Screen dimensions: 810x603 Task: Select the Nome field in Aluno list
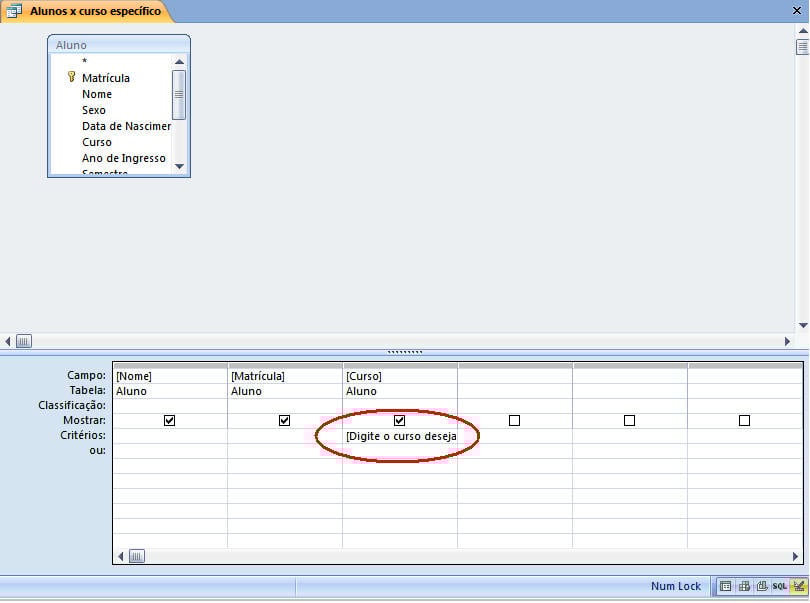[x=97, y=94]
